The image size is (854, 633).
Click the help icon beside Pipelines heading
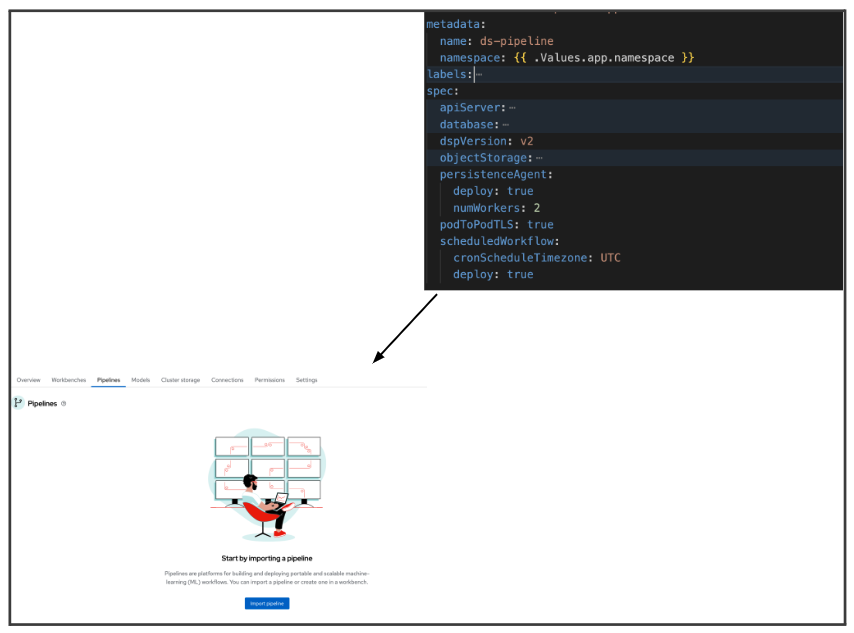pyautogui.click(x=64, y=403)
